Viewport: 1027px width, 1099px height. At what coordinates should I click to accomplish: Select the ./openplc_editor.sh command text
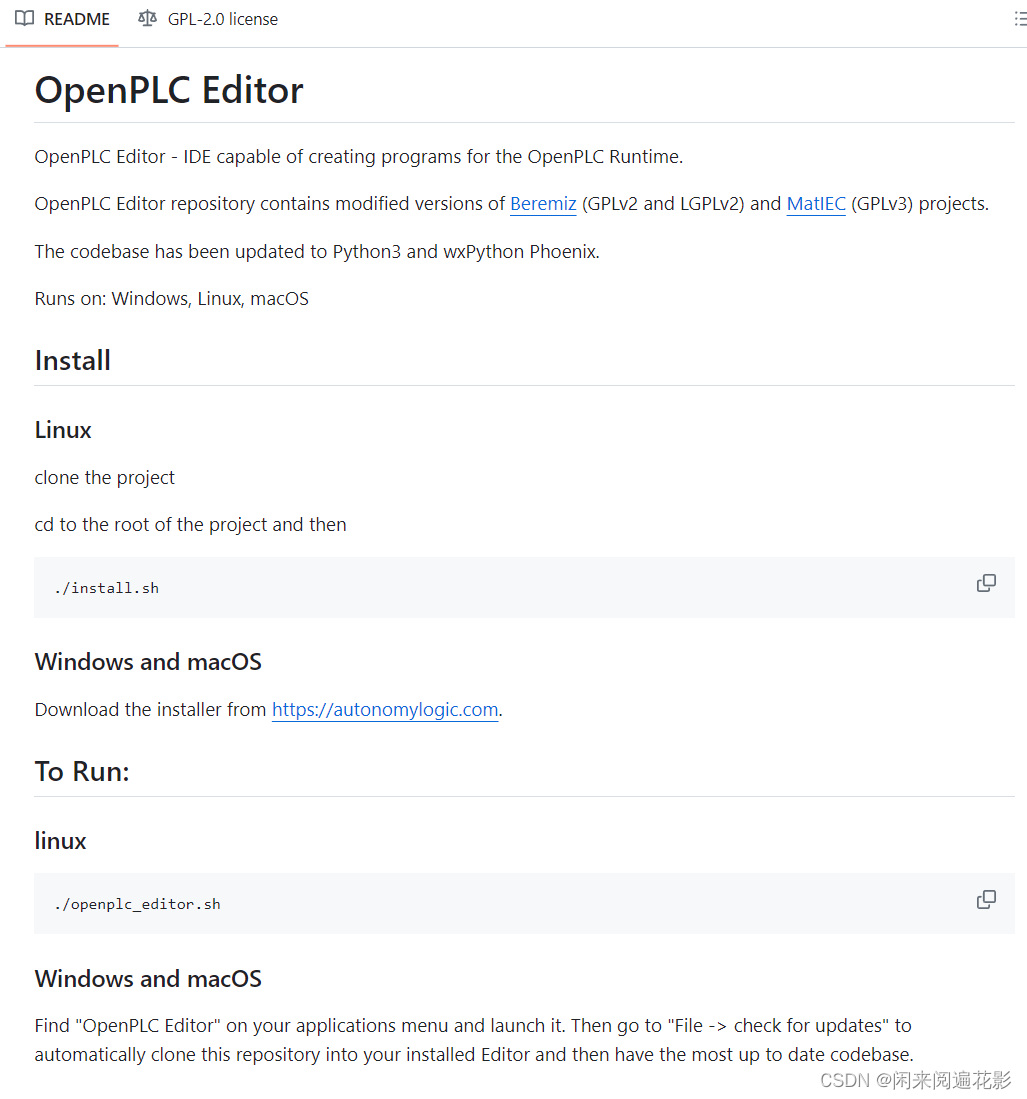(x=137, y=903)
